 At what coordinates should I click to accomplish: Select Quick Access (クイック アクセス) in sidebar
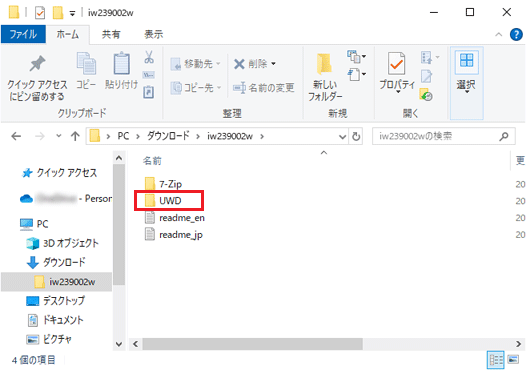[x=60, y=173]
